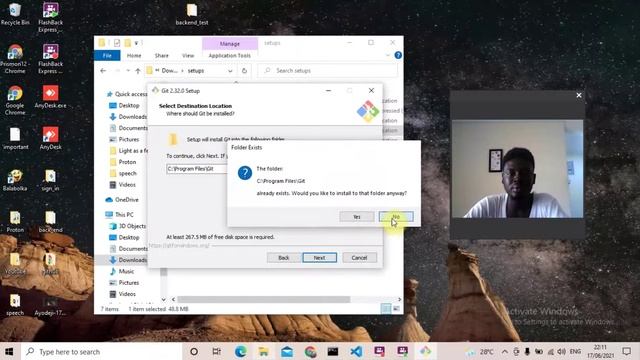The width and height of the screenshot is (640, 360).
Task: Click Back in Git Setup
Action: pos(284,258)
